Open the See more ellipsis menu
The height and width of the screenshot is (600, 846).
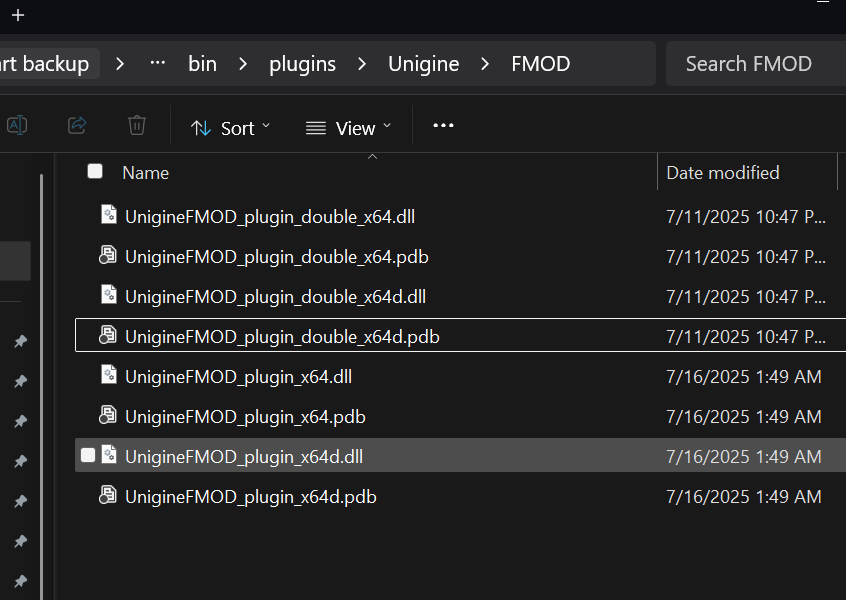click(x=443, y=126)
